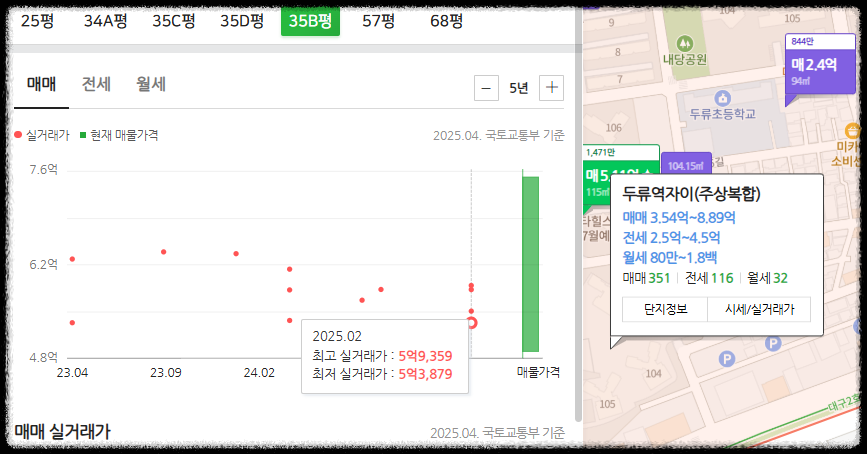Select the 35C평 size tab
Screen dimensions: 867x454
tap(174, 22)
